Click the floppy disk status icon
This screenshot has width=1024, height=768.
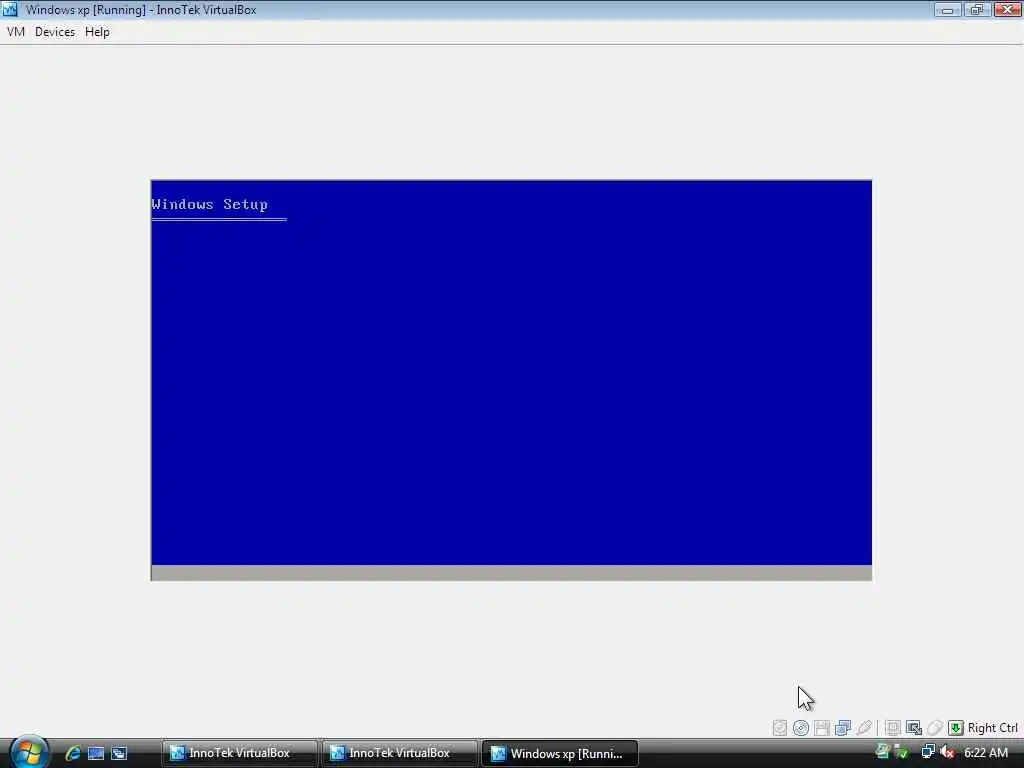822,728
